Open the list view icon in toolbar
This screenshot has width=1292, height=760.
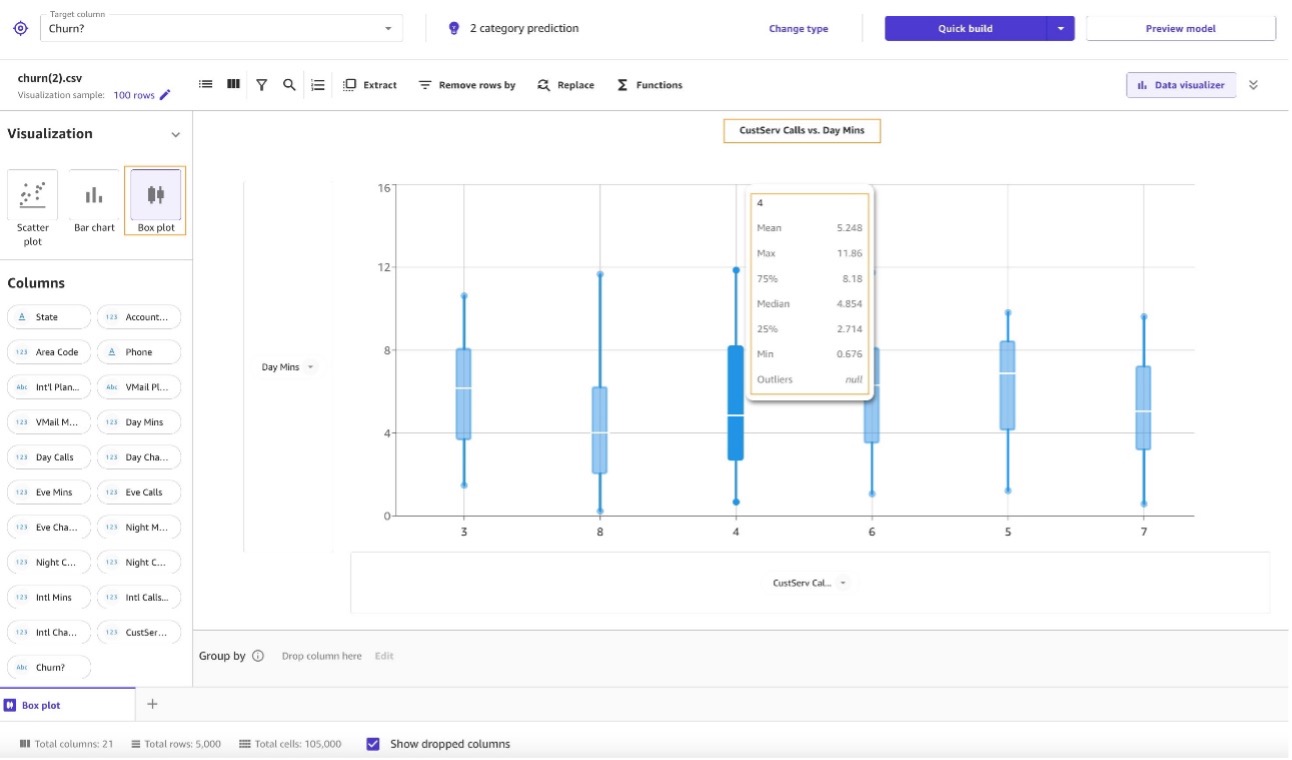(x=205, y=85)
